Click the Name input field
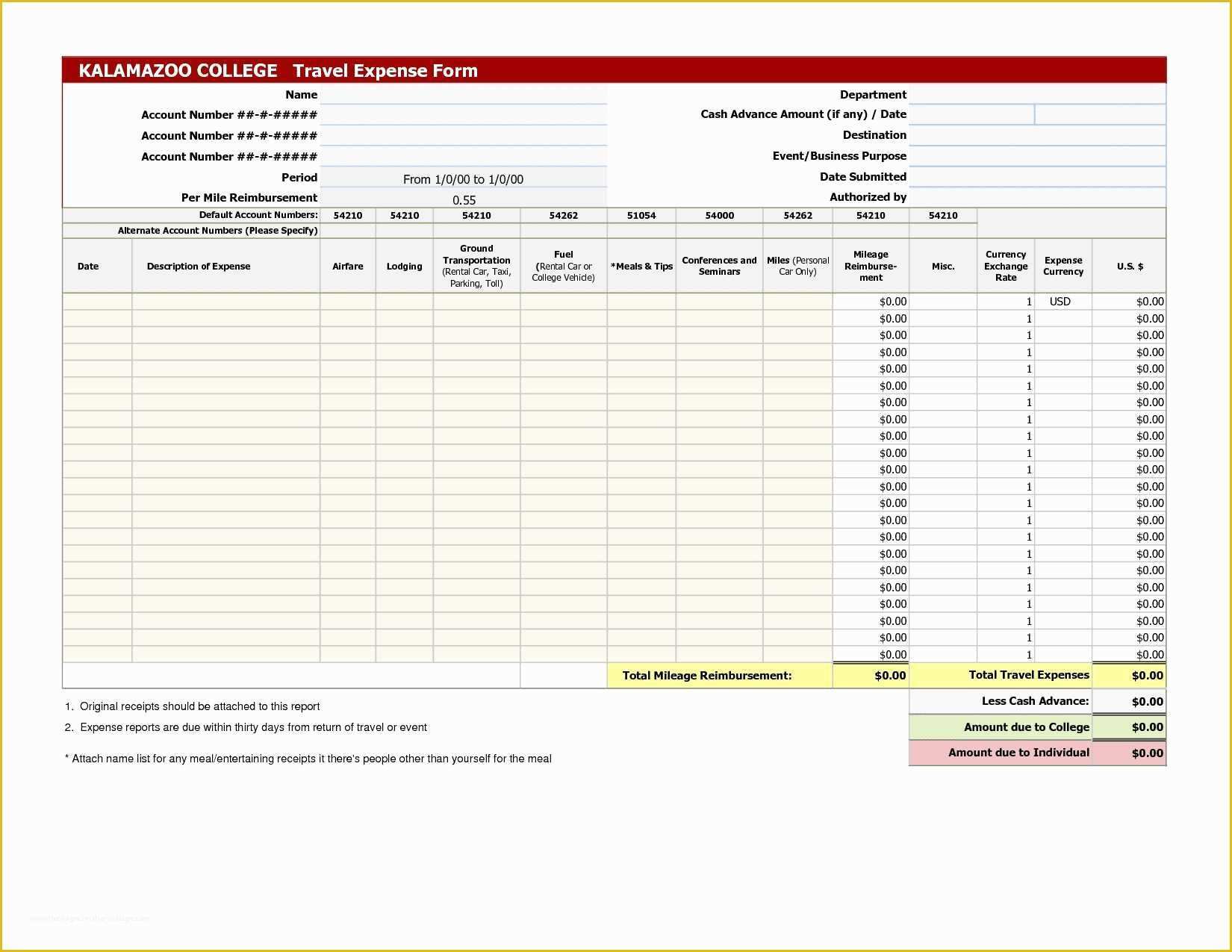 point(464,94)
